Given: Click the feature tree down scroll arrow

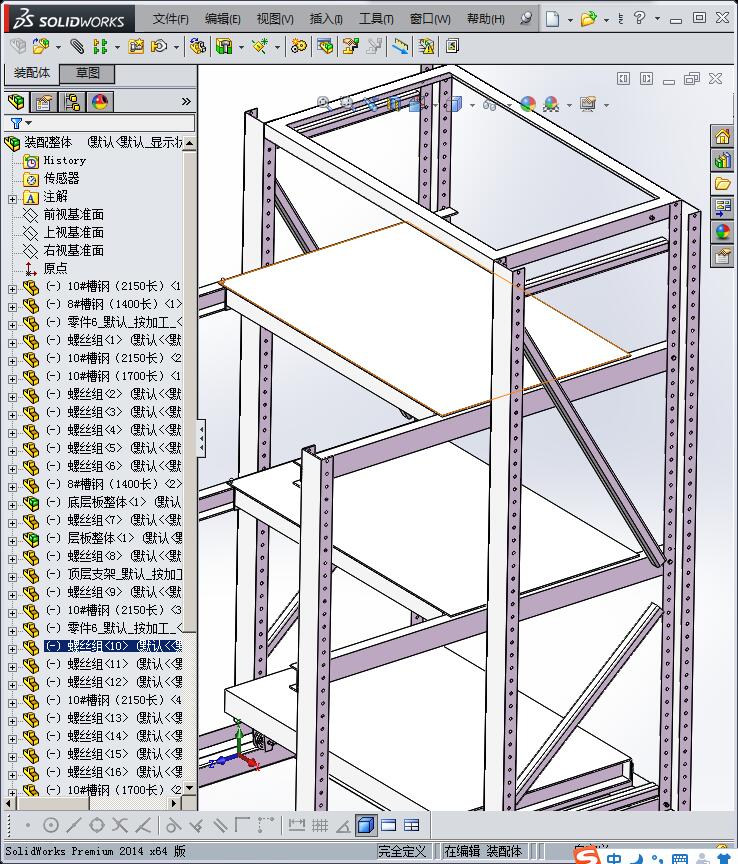Looking at the screenshot, I should [189, 788].
